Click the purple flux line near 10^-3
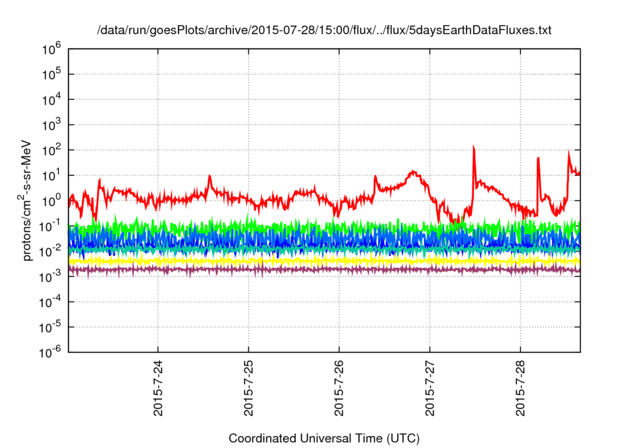The width and height of the screenshot is (640, 448). (x=324, y=270)
